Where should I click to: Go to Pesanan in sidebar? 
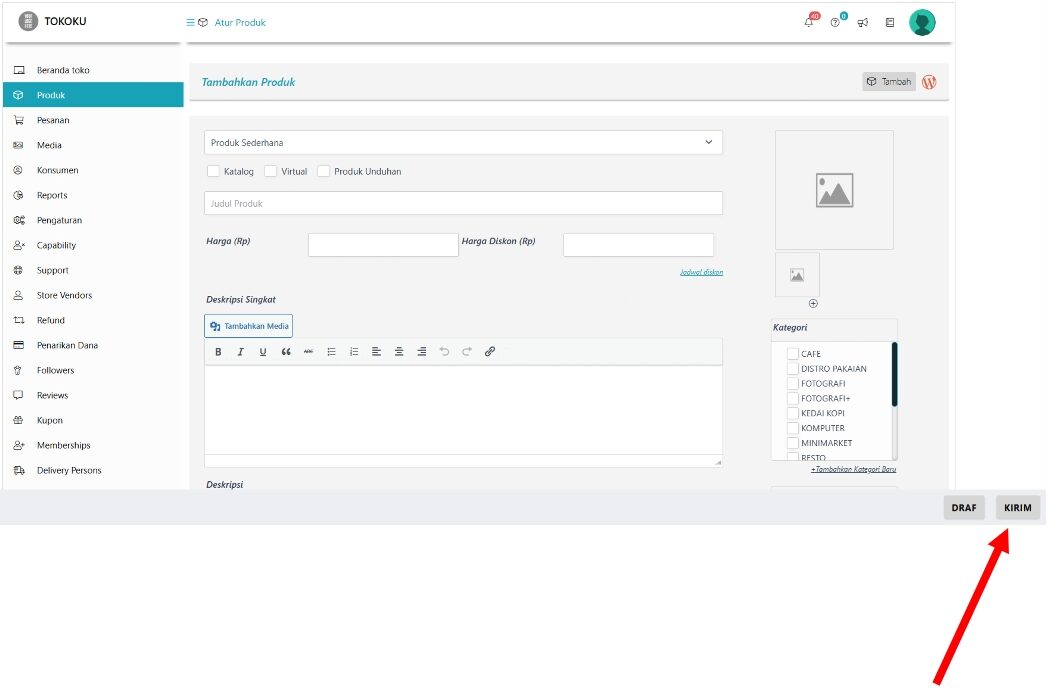pyautogui.click(x=53, y=120)
